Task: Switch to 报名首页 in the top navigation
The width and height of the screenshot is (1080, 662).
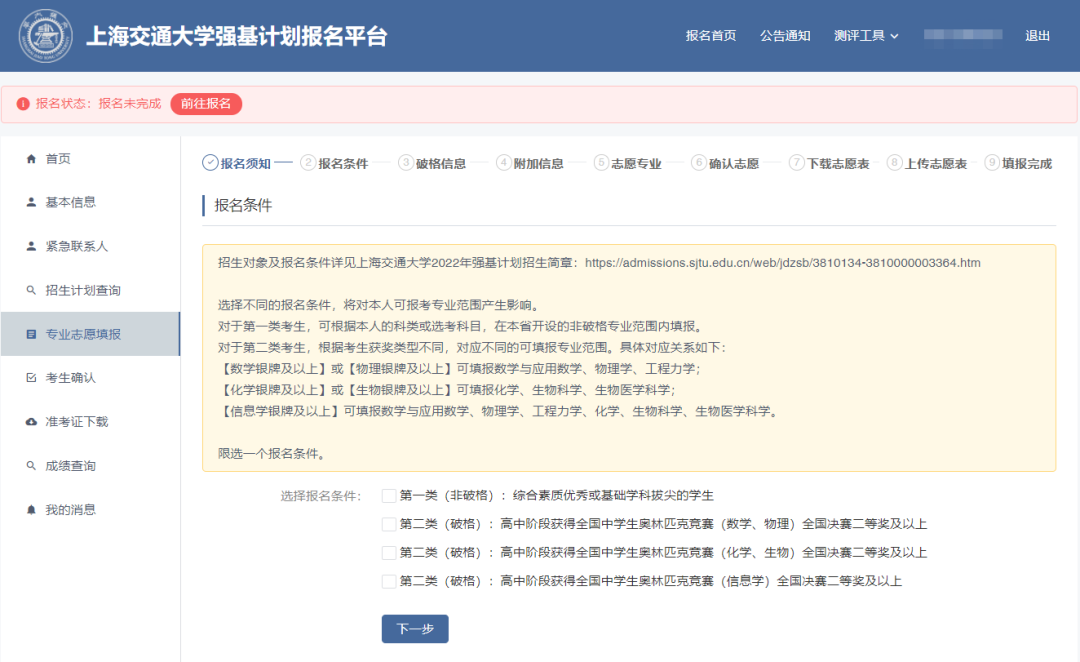Action: 710,34
